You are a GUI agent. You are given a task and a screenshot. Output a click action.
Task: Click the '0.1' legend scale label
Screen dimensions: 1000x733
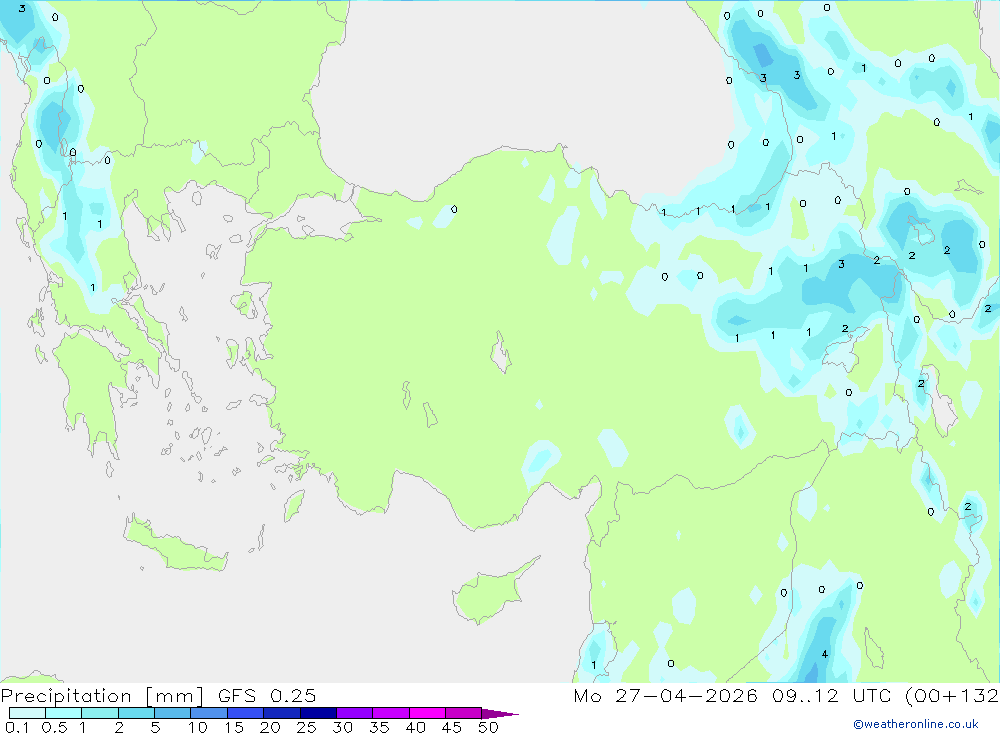(x=17, y=727)
